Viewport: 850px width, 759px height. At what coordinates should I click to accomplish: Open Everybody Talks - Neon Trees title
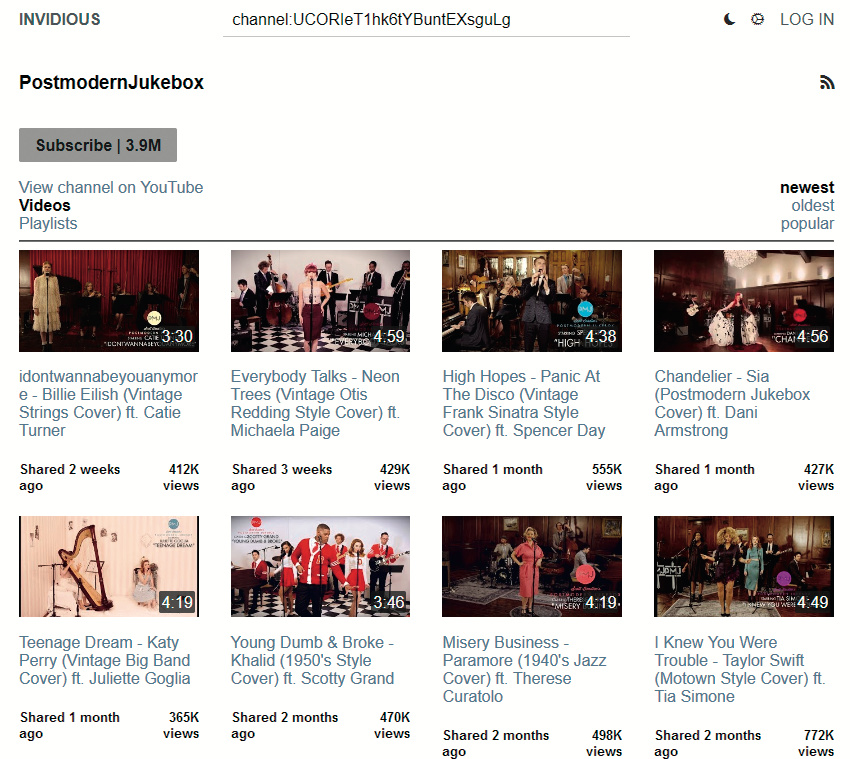pos(315,403)
